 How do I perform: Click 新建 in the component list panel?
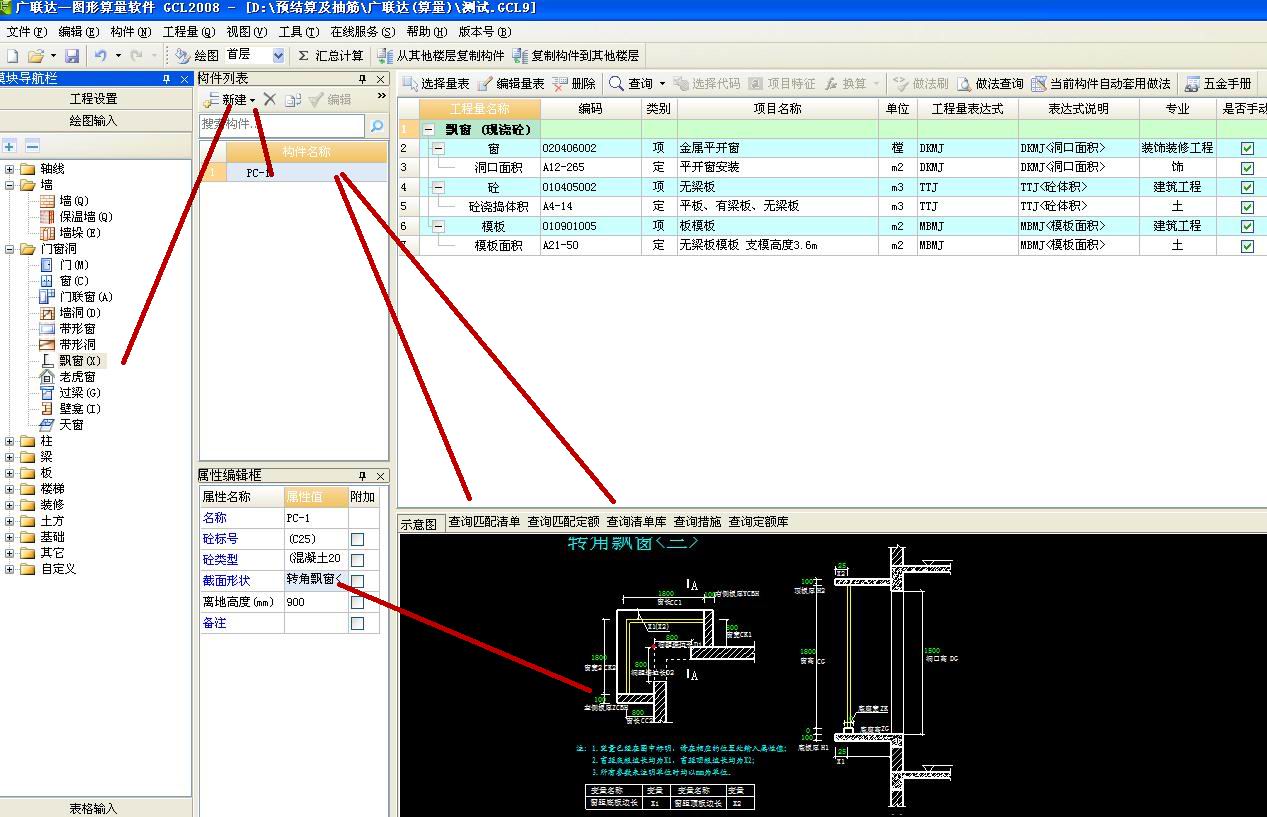point(229,100)
